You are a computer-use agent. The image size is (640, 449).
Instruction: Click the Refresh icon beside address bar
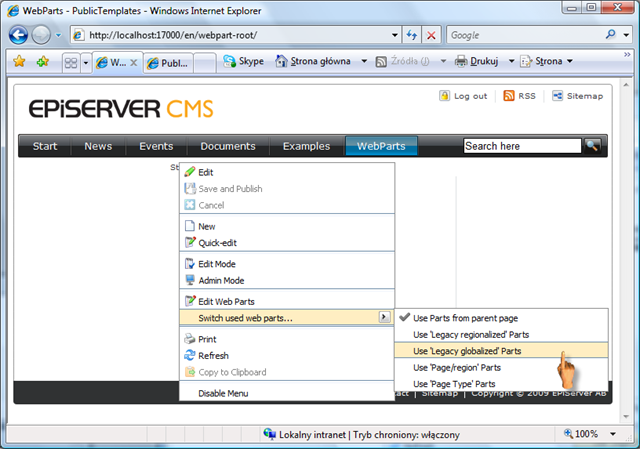[409, 35]
